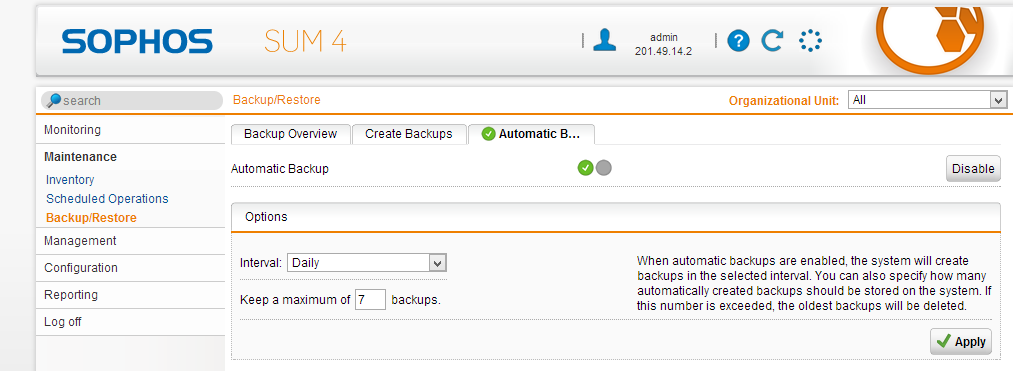
Task: Expand the Interval Daily dropdown
Action: (x=367, y=262)
